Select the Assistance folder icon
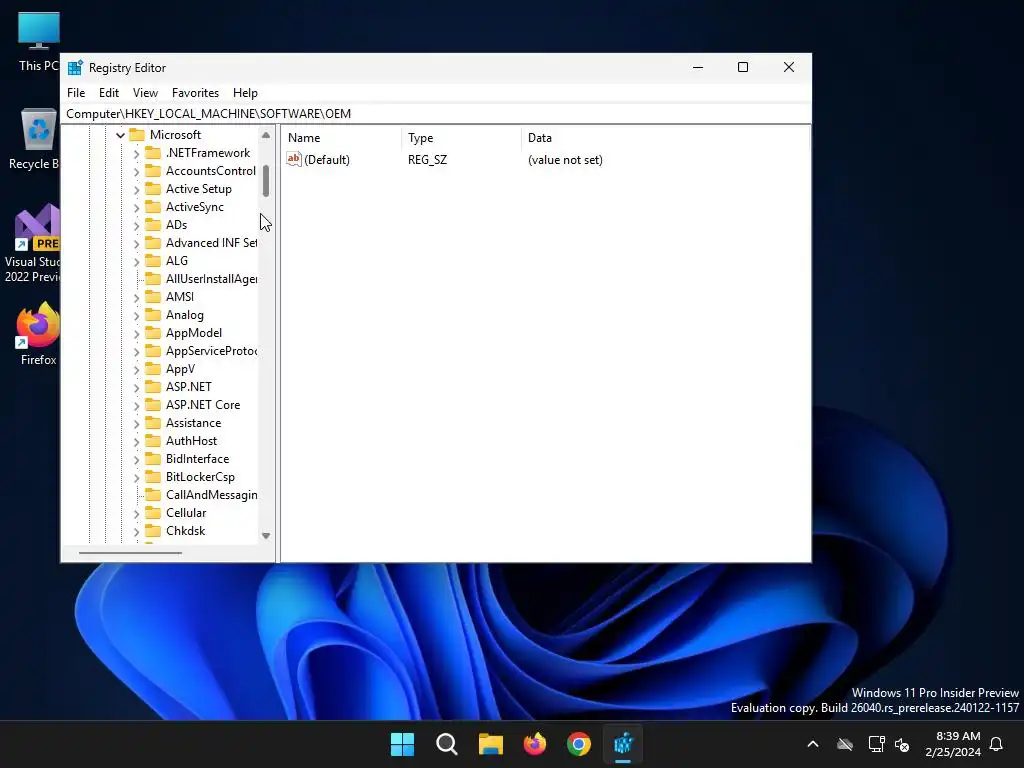Image resolution: width=1024 pixels, height=768 pixels. pyautogui.click(x=153, y=423)
